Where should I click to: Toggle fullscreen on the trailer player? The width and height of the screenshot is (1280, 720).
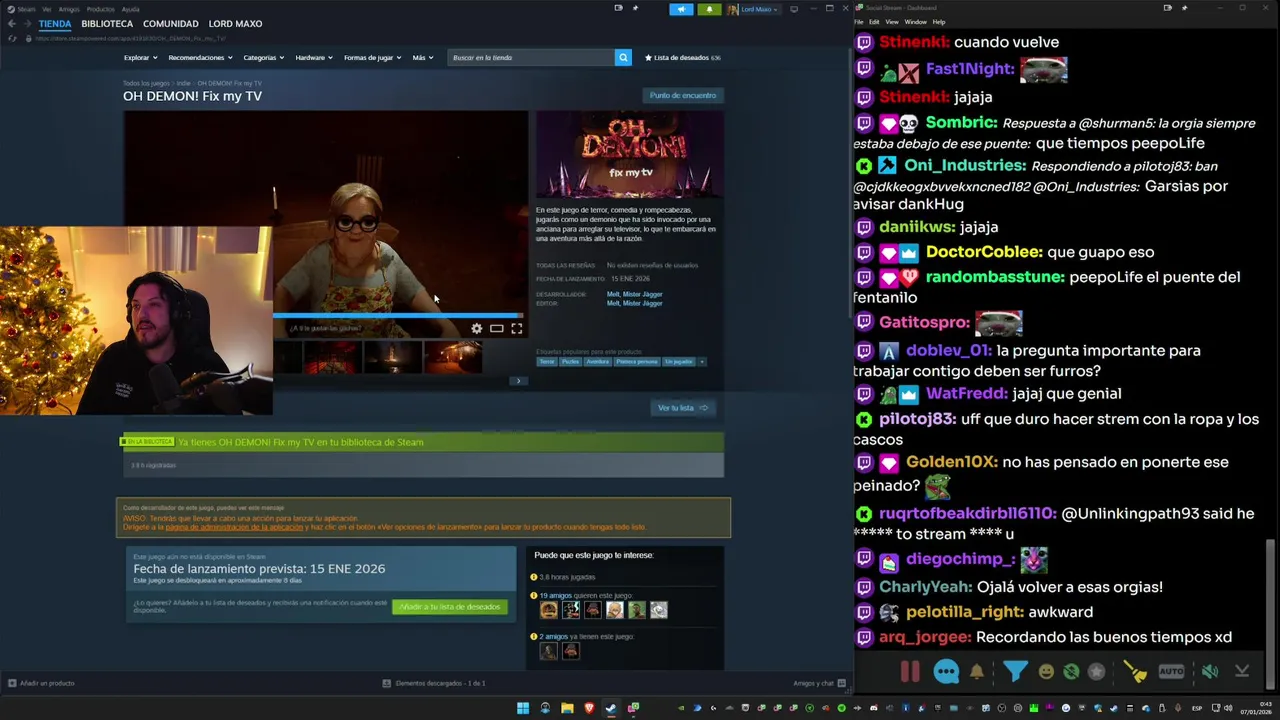pyautogui.click(x=517, y=328)
